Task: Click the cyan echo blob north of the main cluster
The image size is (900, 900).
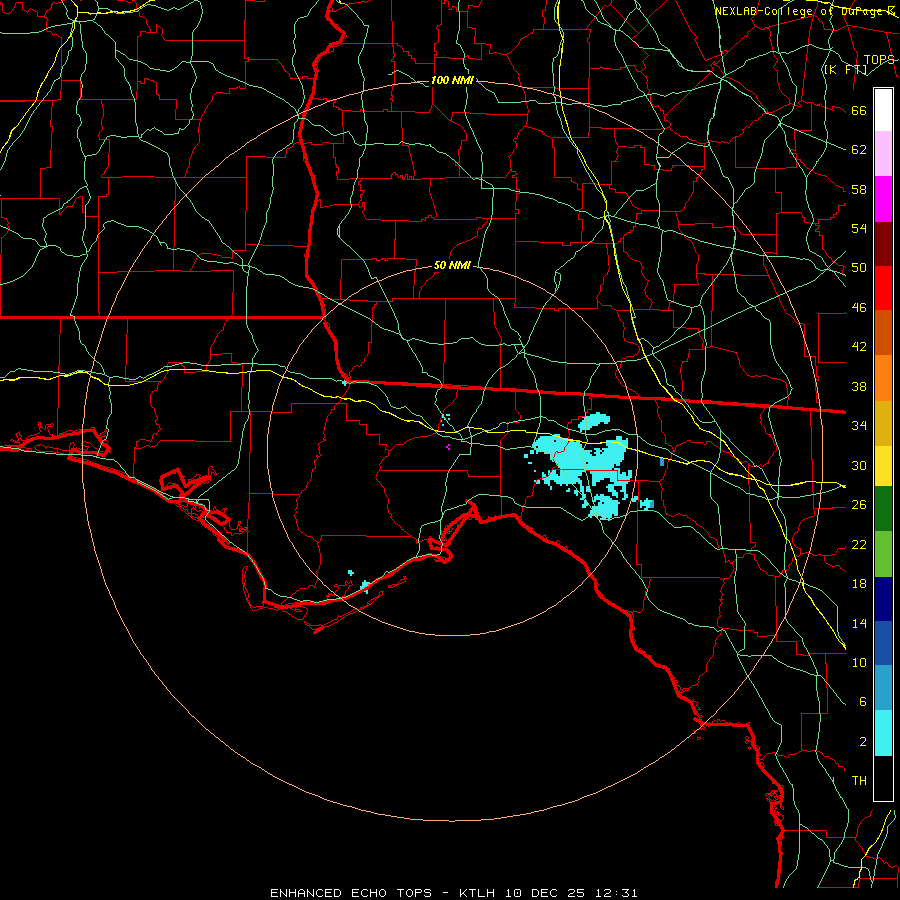Action: point(593,422)
